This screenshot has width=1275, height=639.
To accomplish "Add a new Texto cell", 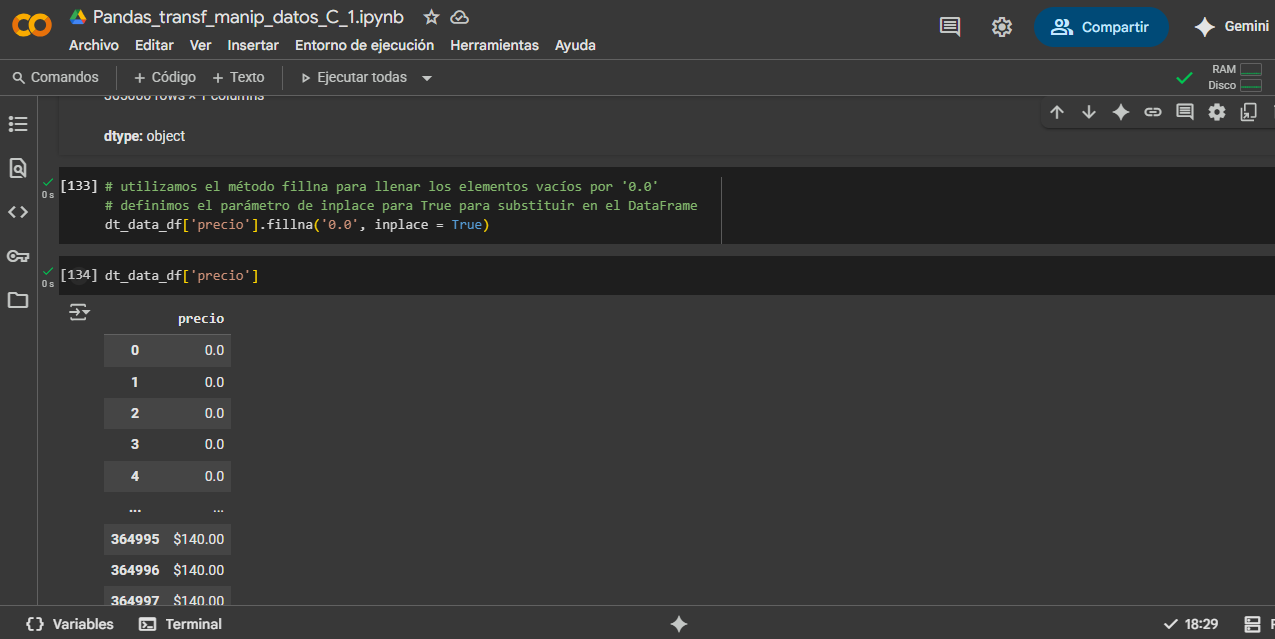I will point(238,77).
